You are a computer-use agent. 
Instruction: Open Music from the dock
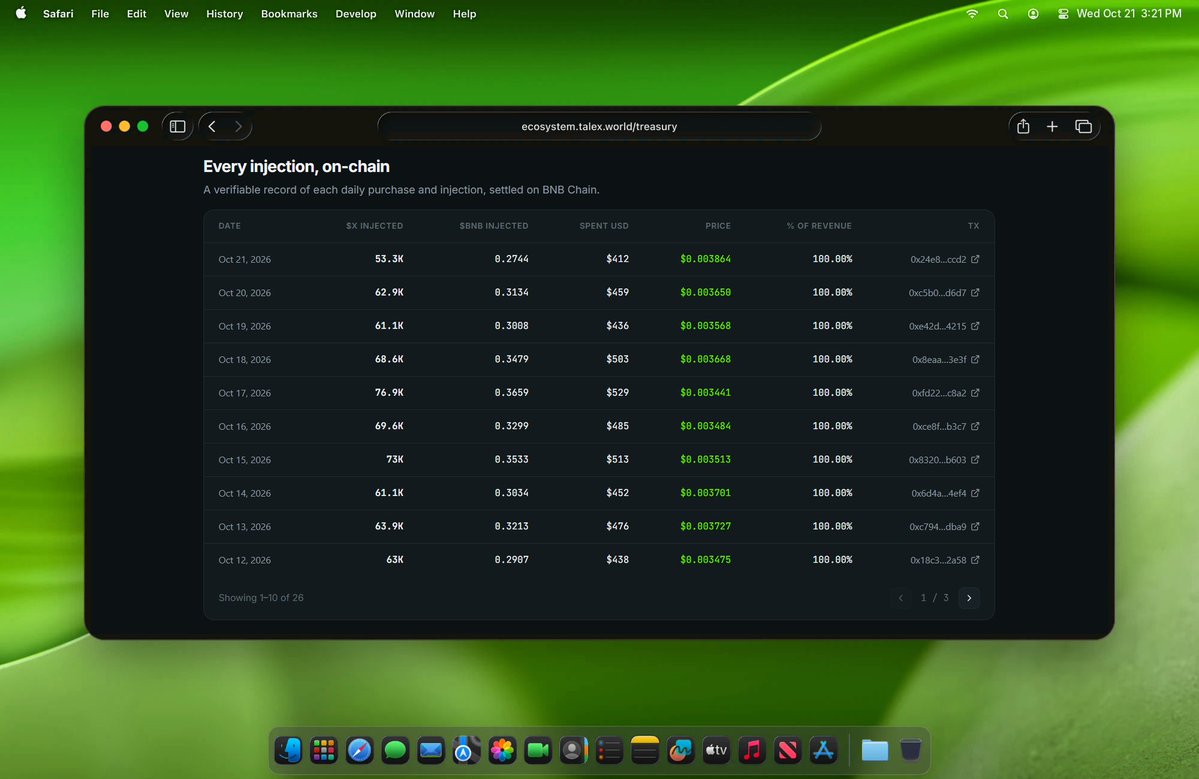[752, 750]
